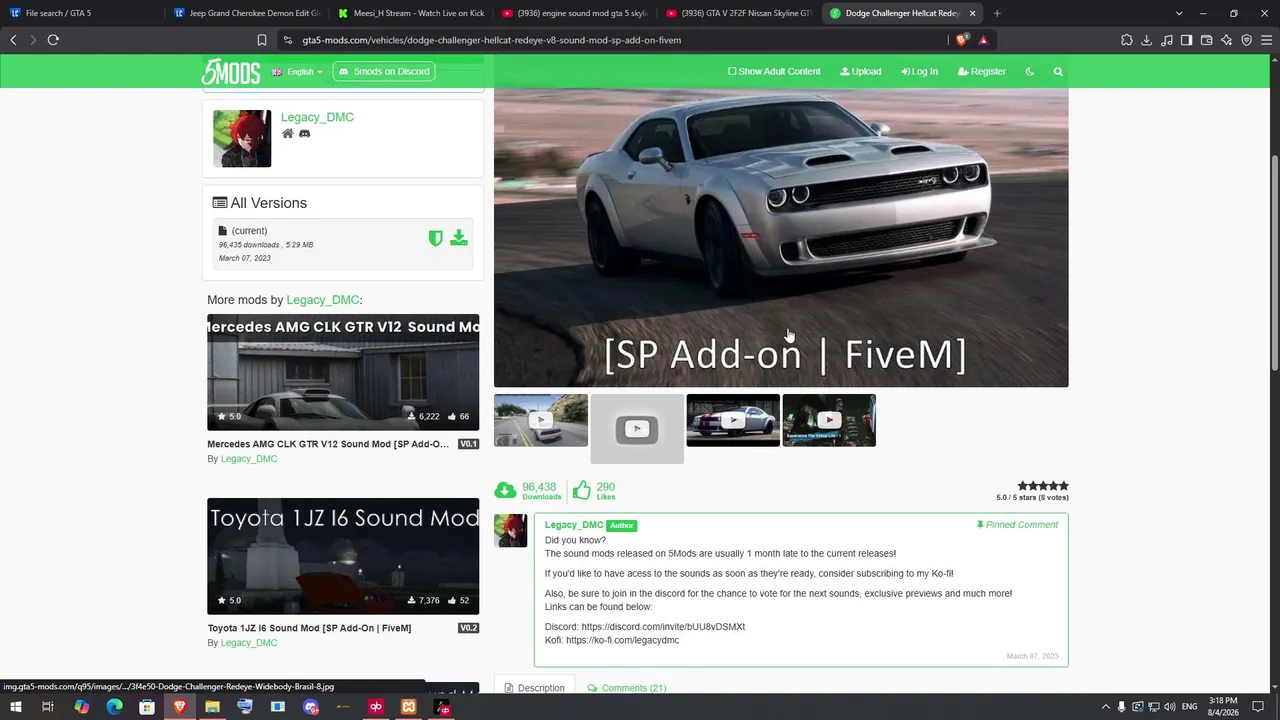1280x720 pixels.
Task: Open the browser extensions puzzle icon
Action: click(1127, 40)
